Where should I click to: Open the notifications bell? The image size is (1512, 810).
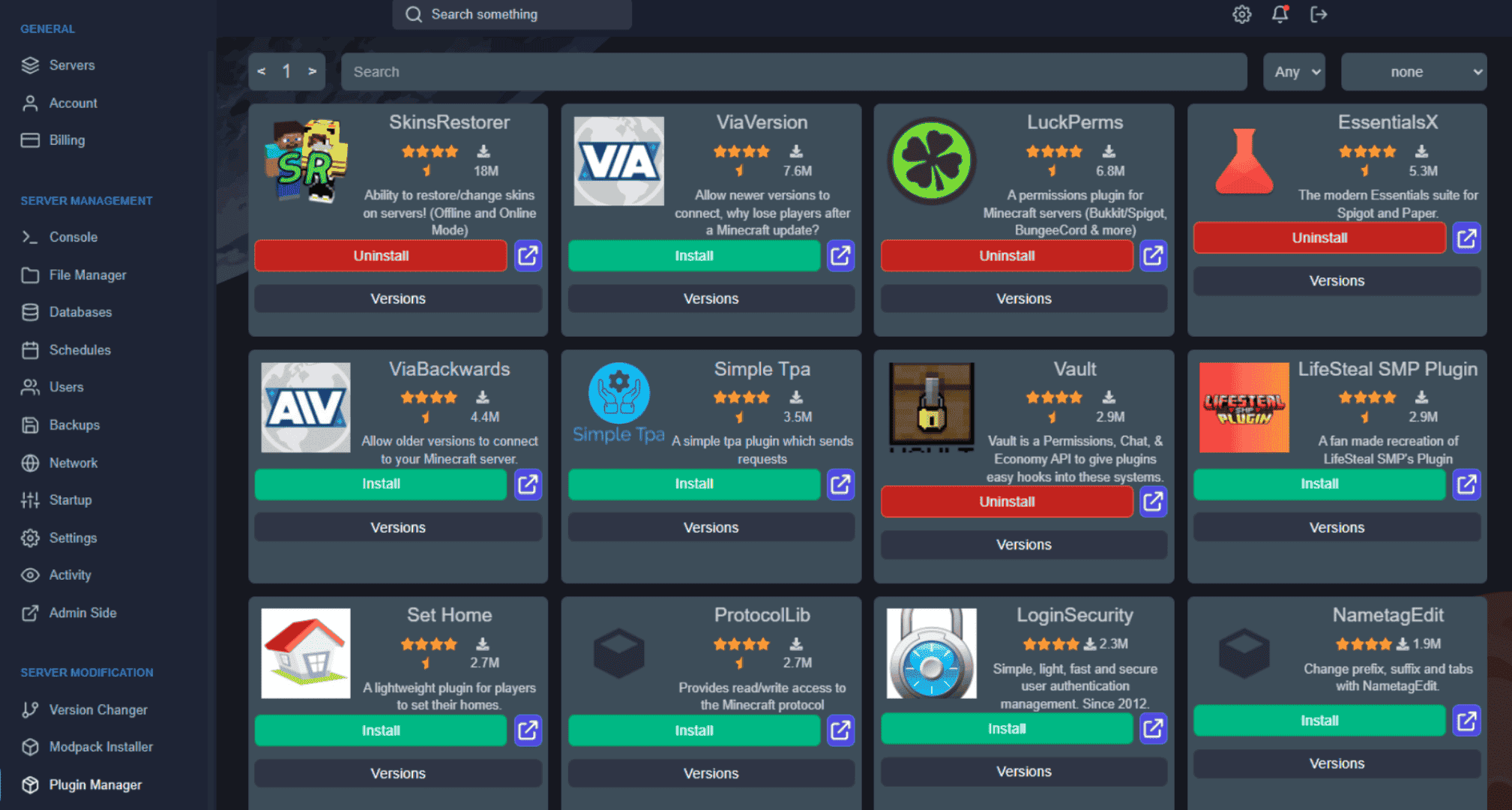[1280, 14]
